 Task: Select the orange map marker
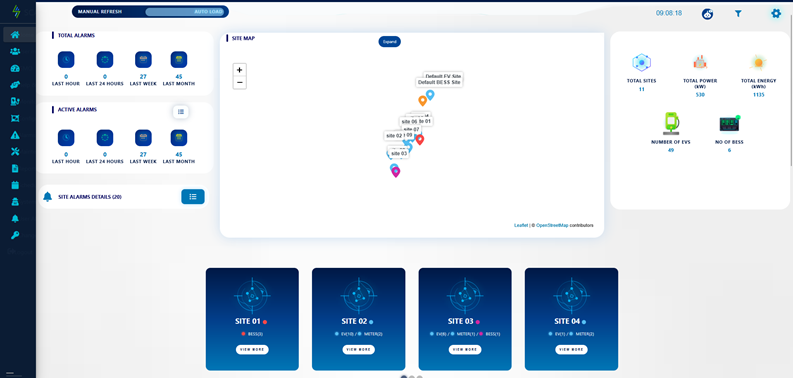[x=422, y=101]
